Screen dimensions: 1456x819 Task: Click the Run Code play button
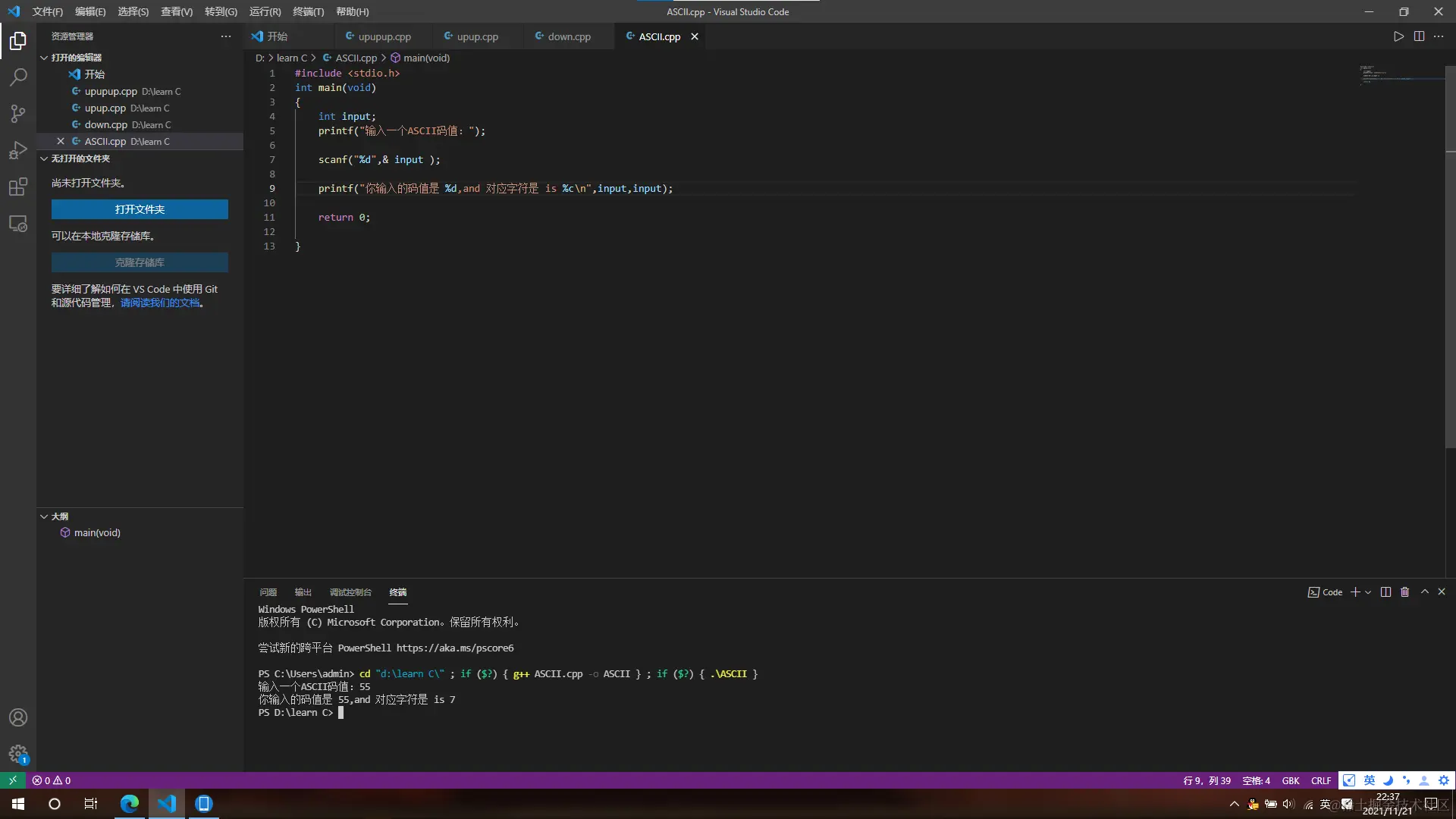(x=1398, y=36)
